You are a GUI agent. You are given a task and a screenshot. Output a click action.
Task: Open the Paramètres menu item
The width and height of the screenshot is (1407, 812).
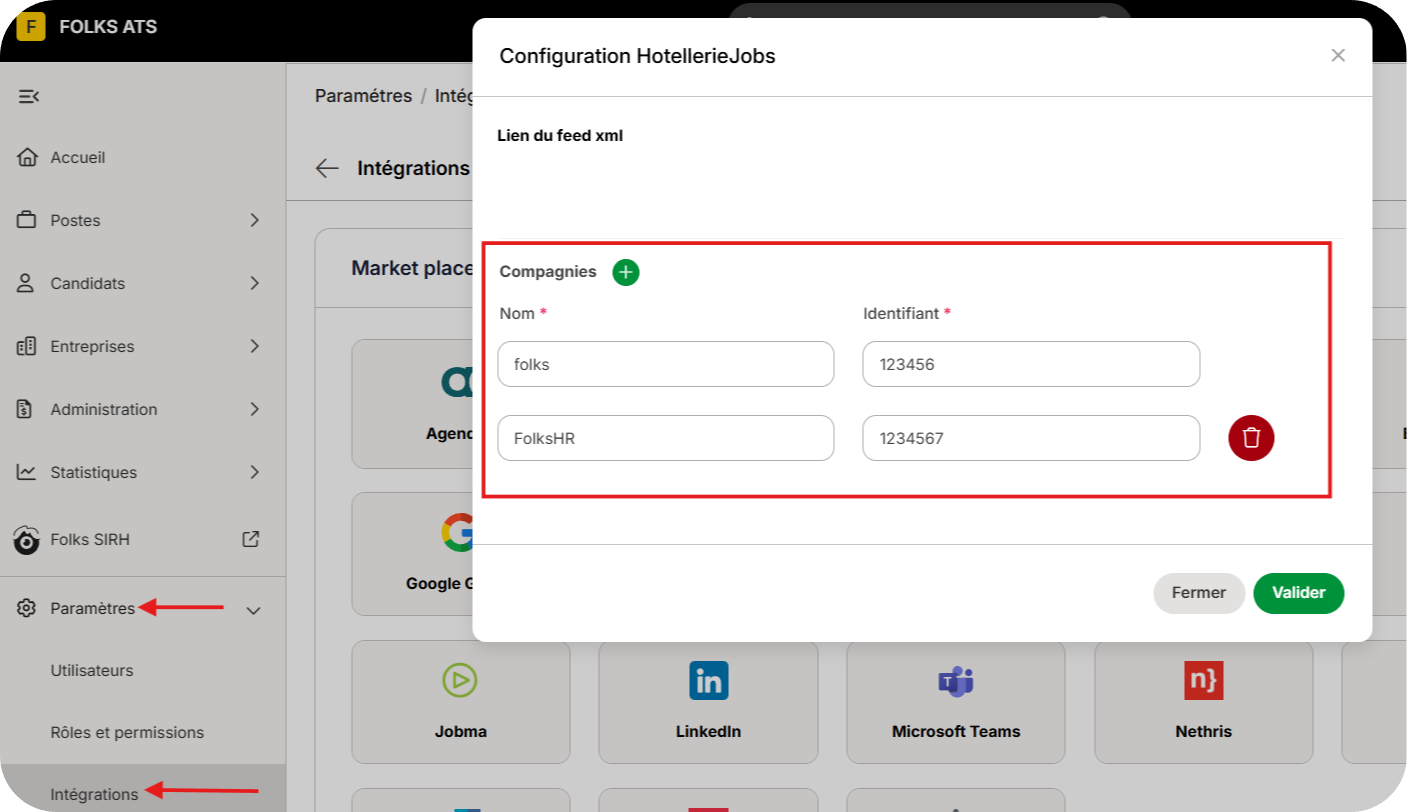coord(142,608)
